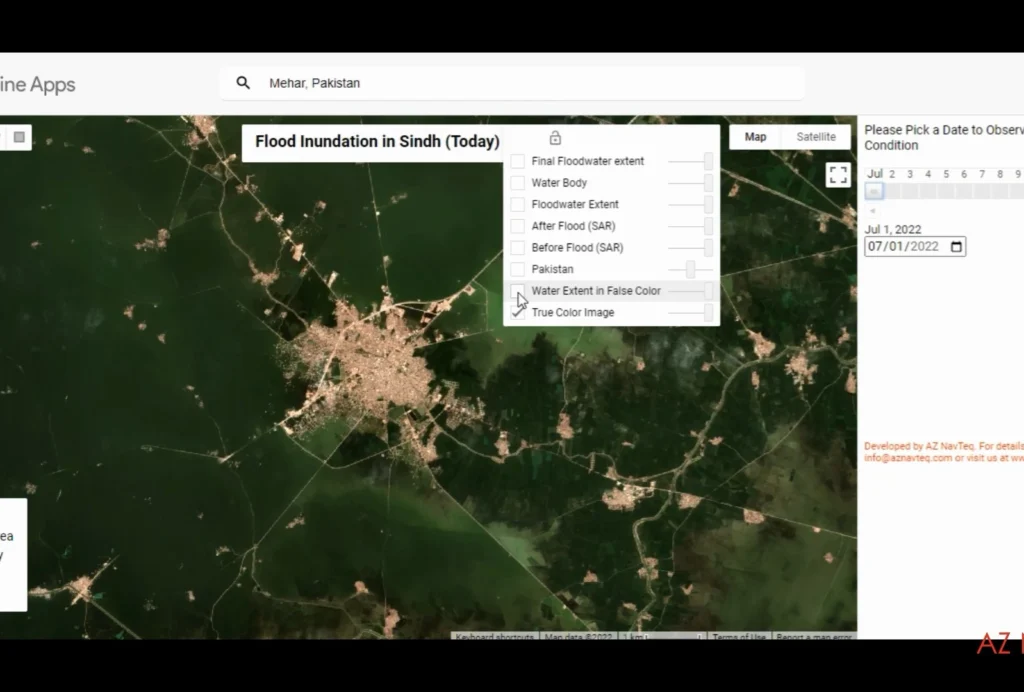Image resolution: width=1024 pixels, height=692 pixels.
Task: Click the July day 1 slider cell
Action: 874,191
